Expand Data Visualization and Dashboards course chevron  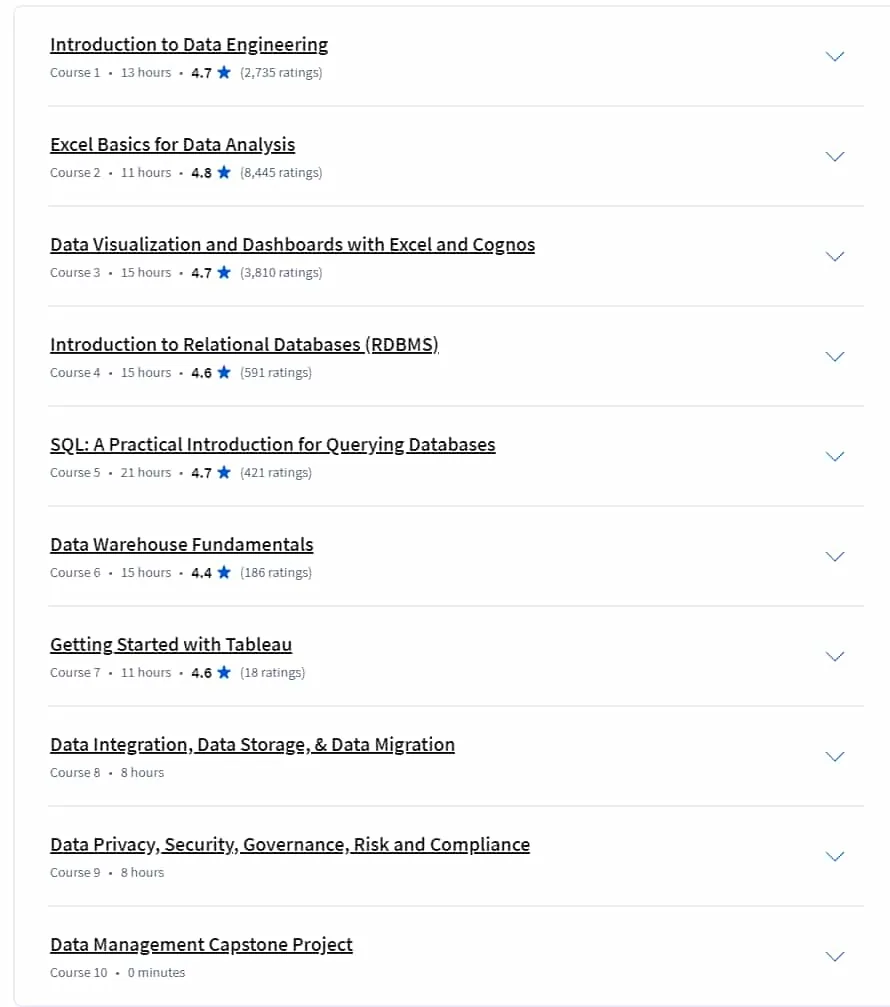pyautogui.click(x=834, y=257)
